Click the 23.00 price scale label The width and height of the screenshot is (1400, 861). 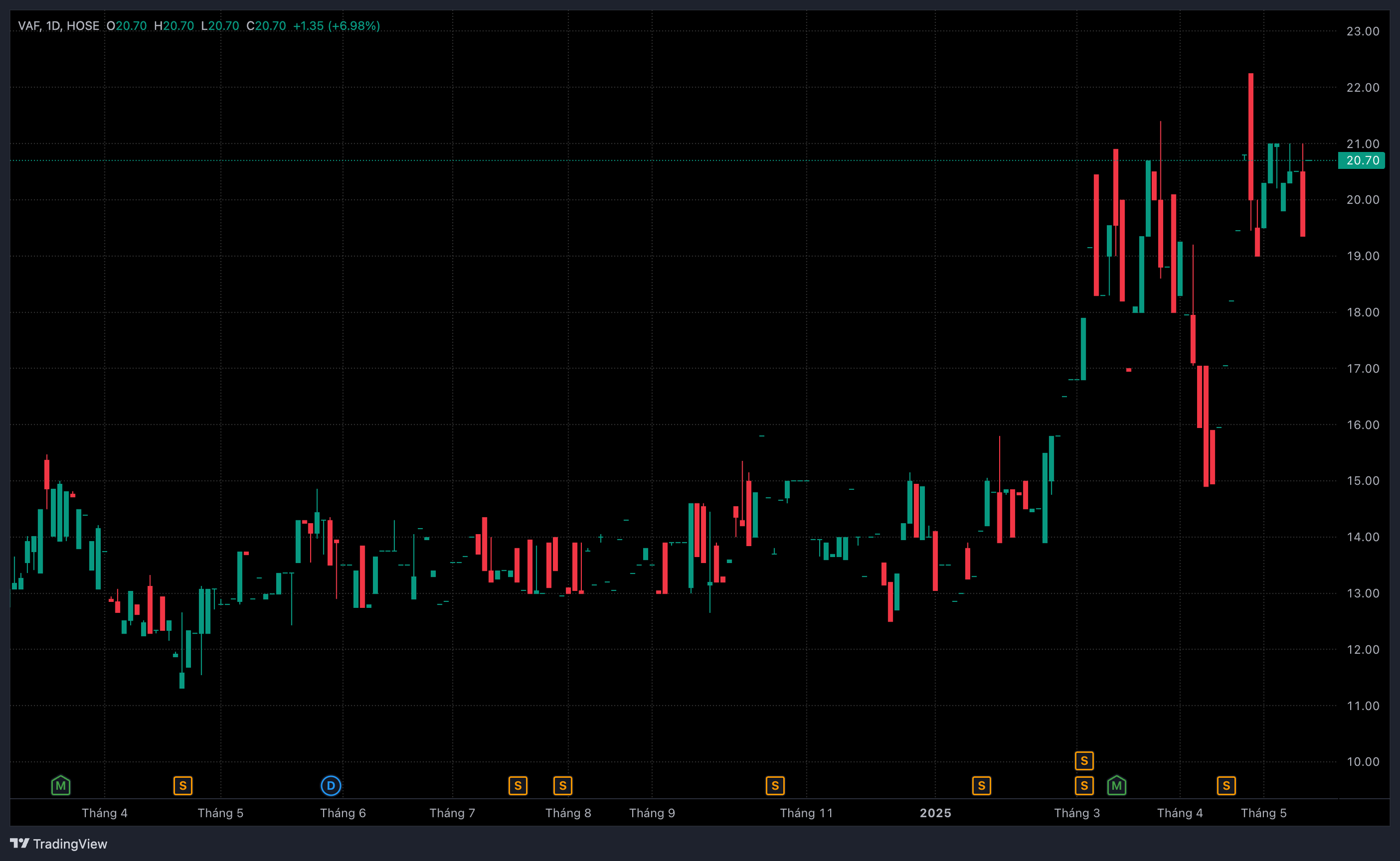1362,31
